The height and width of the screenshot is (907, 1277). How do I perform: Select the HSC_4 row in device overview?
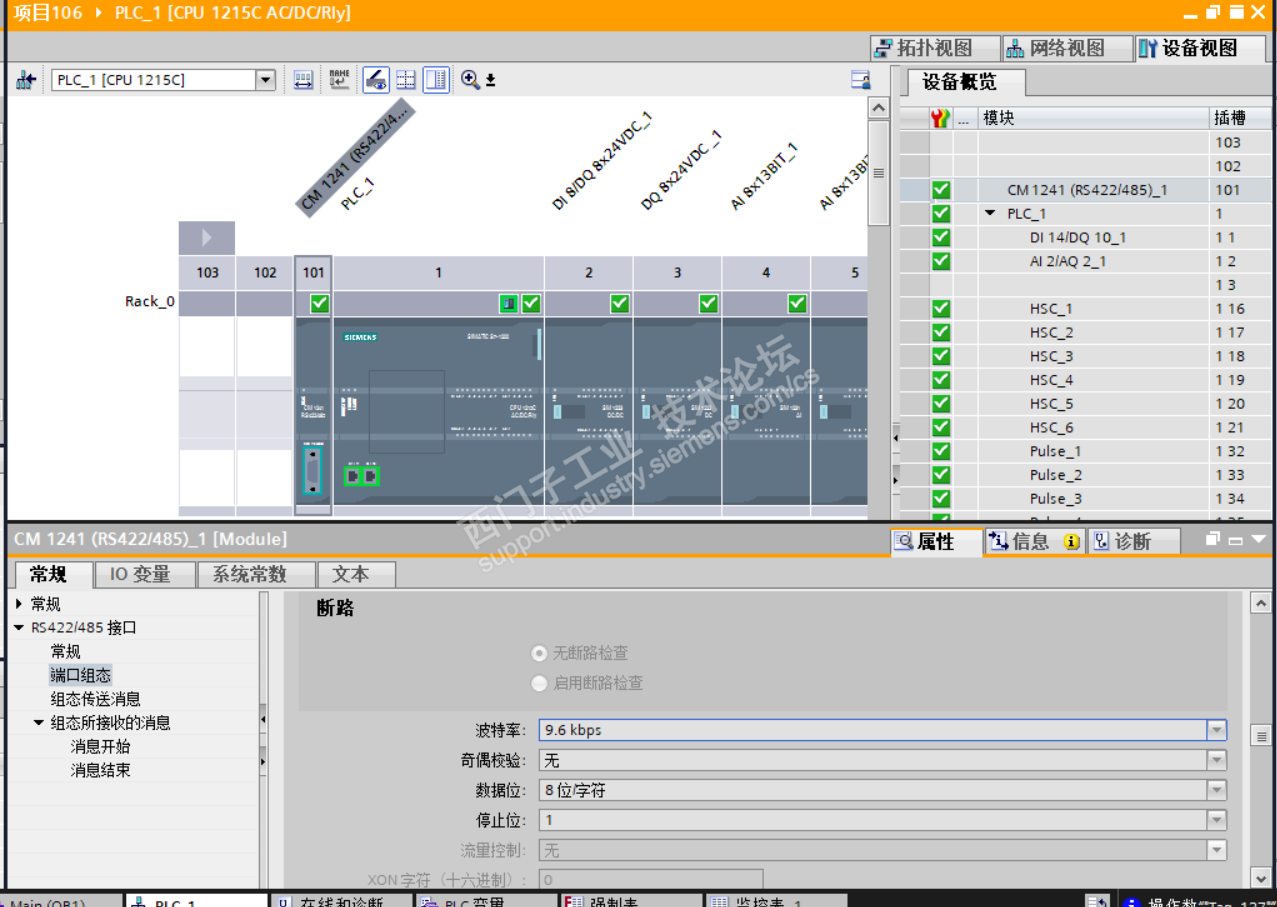pyautogui.click(x=1087, y=380)
